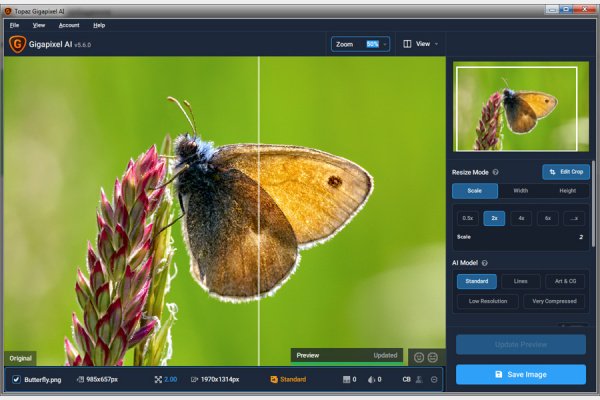The height and width of the screenshot is (400, 600).
Task: Select the 4x scale option
Action: [x=521, y=218]
